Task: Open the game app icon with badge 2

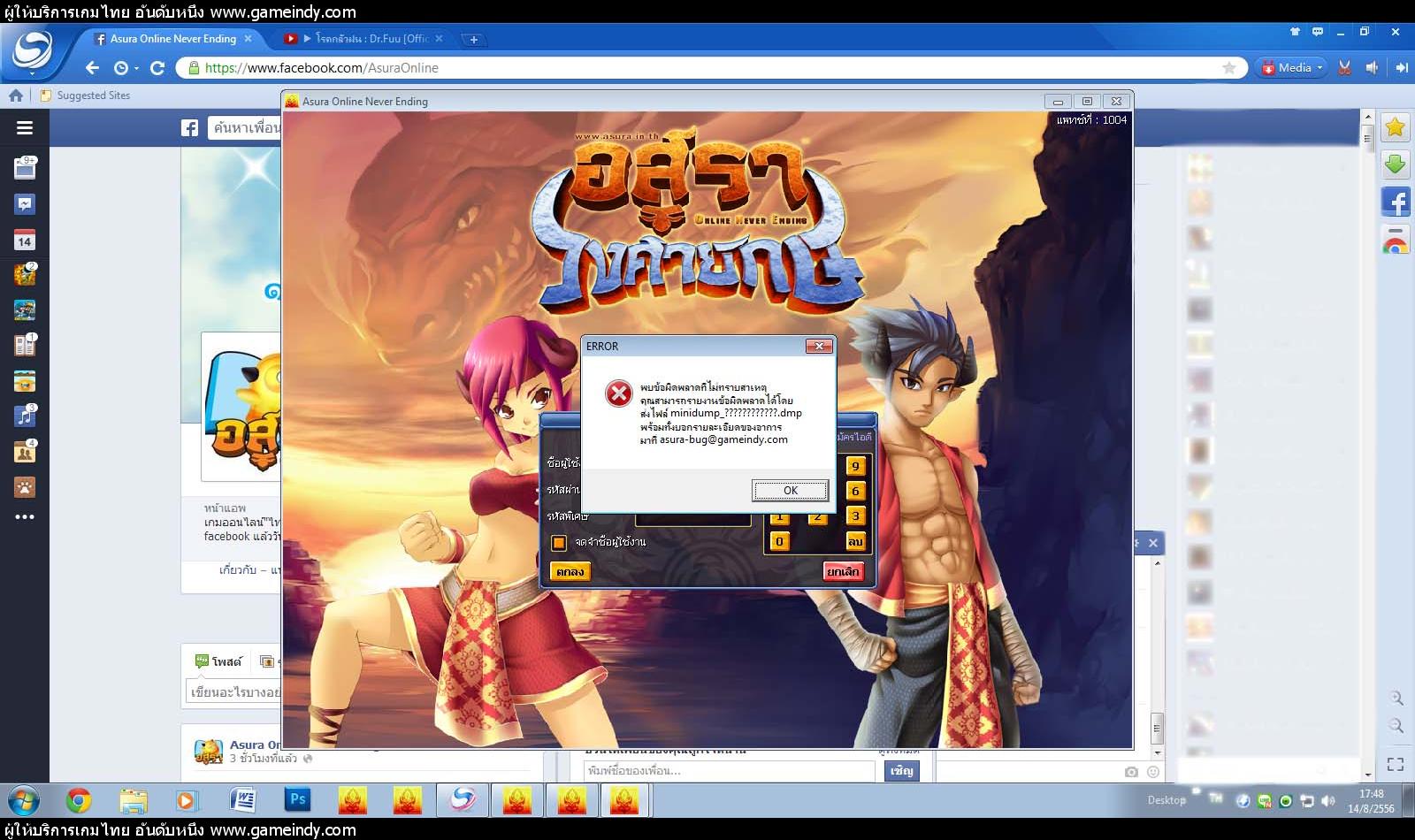Action: 25,274
